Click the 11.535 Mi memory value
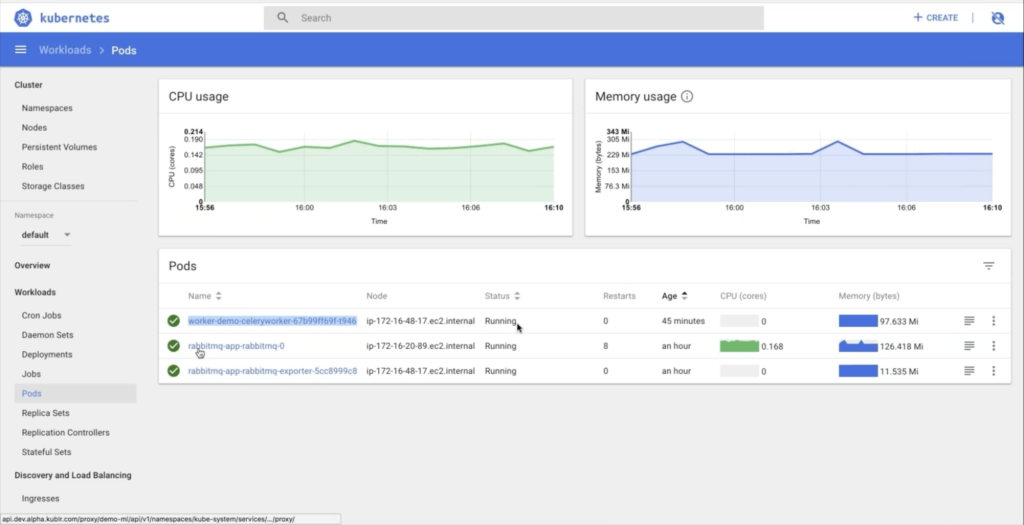Image resolution: width=1024 pixels, height=525 pixels. [899, 371]
